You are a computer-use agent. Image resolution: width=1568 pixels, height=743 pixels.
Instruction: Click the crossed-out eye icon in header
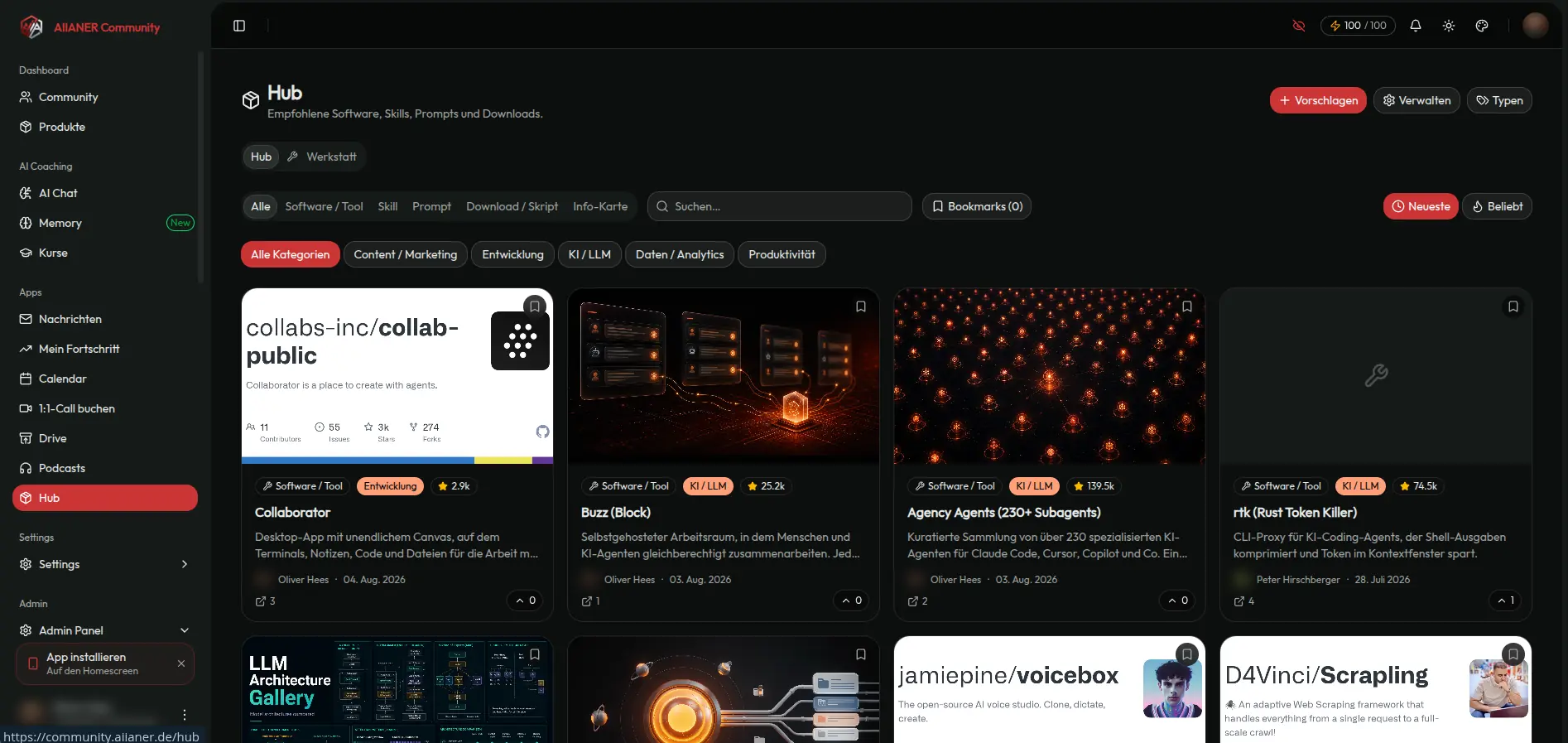tap(1299, 26)
